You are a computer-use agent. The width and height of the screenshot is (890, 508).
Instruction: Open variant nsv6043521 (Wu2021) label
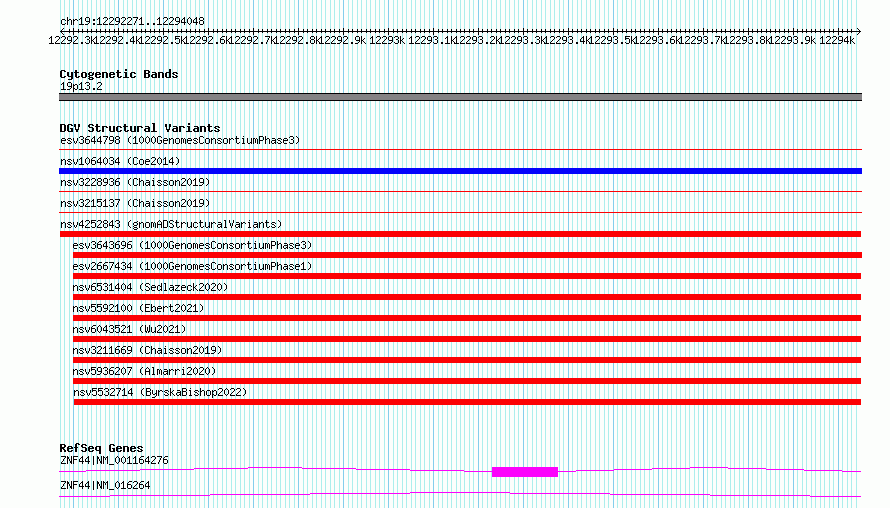(x=129, y=329)
